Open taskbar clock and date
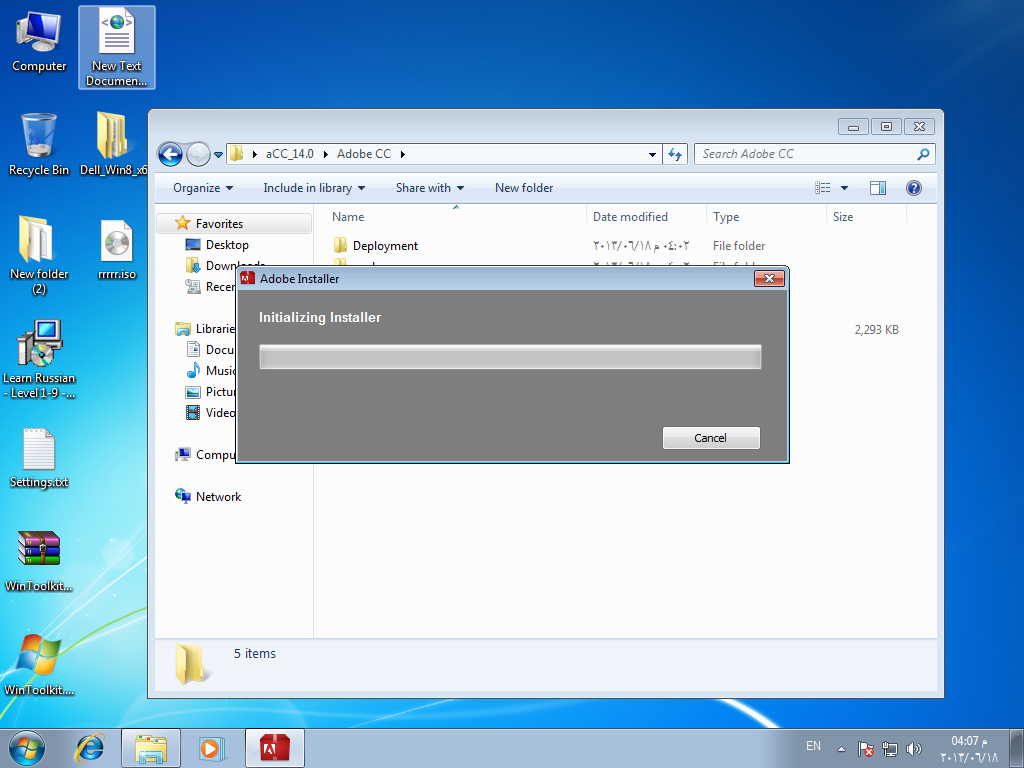The height and width of the screenshot is (768, 1024). coord(968,749)
